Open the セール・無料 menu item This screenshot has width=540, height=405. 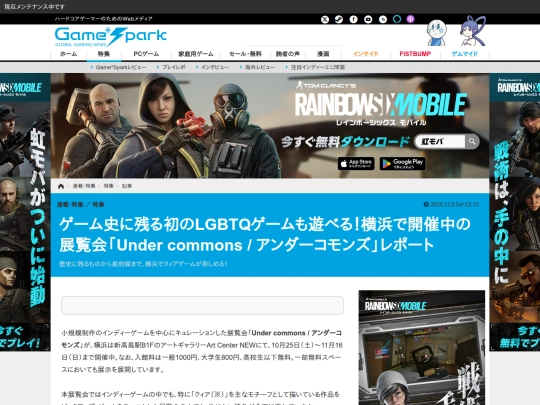click(245, 54)
